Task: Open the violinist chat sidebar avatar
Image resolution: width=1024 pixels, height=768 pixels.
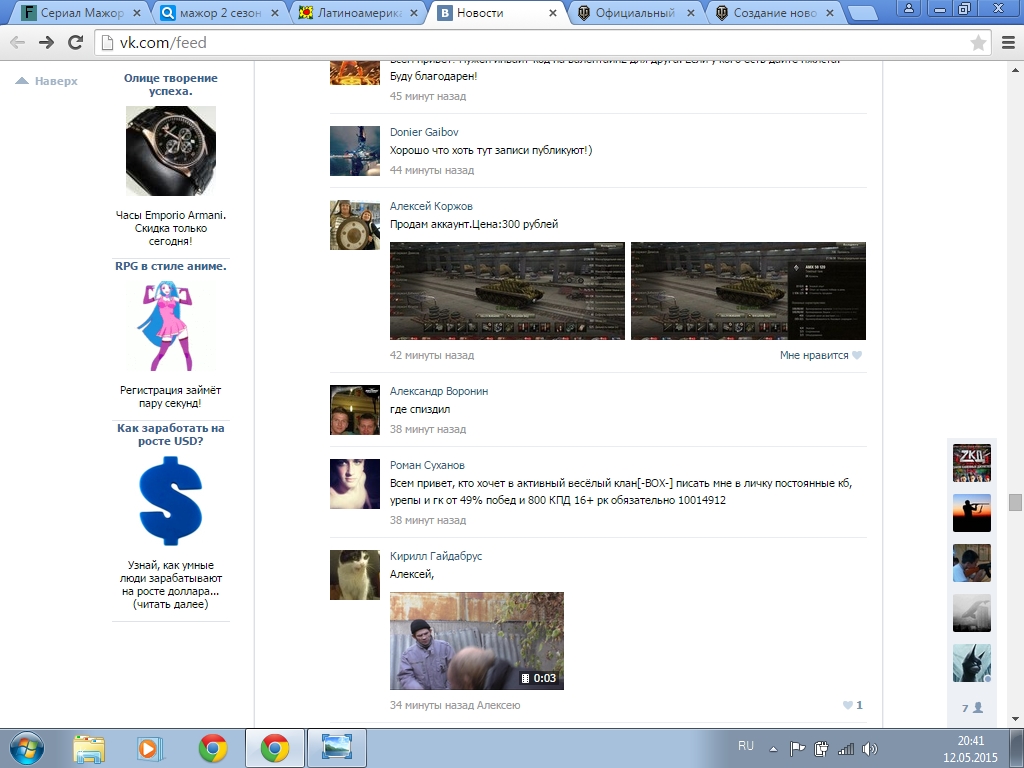Action: tap(972, 563)
